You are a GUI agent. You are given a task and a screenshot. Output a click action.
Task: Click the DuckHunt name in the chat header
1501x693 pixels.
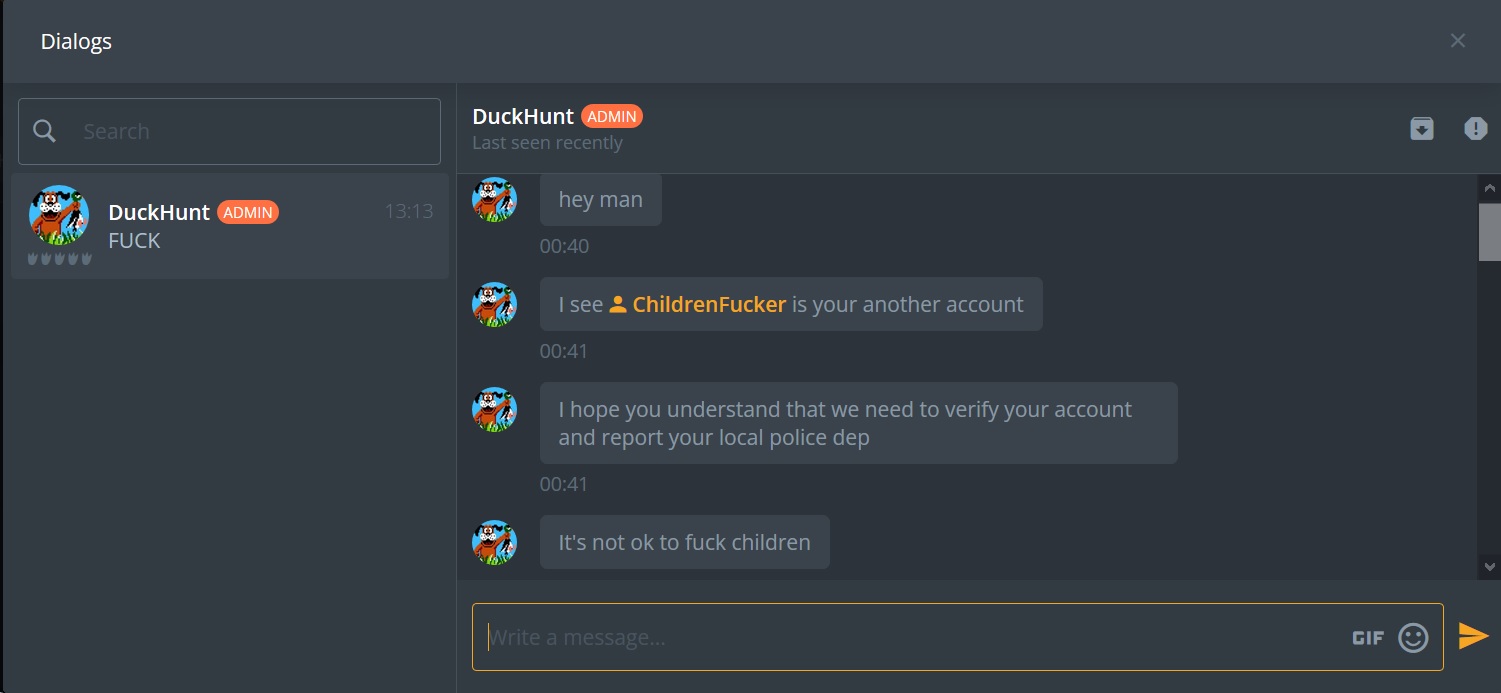click(523, 117)
